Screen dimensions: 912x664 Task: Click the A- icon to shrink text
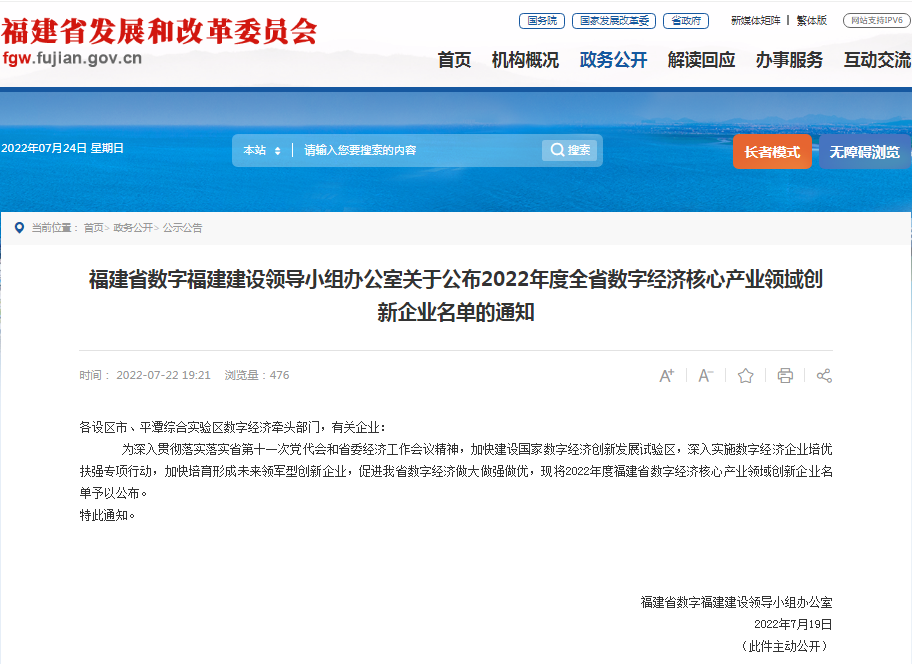tap(705, 375)
